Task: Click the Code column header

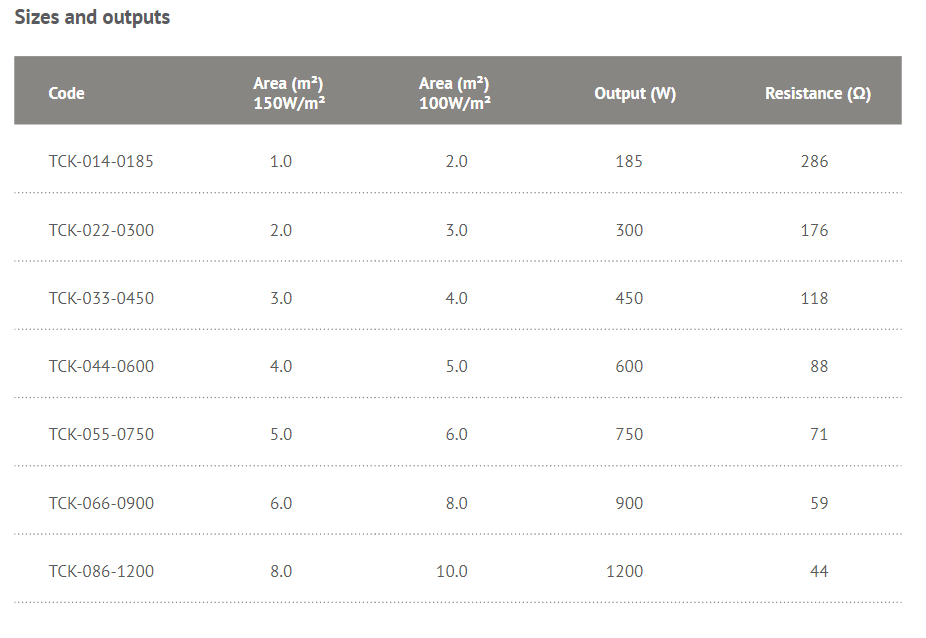Action: coord(66,93)
